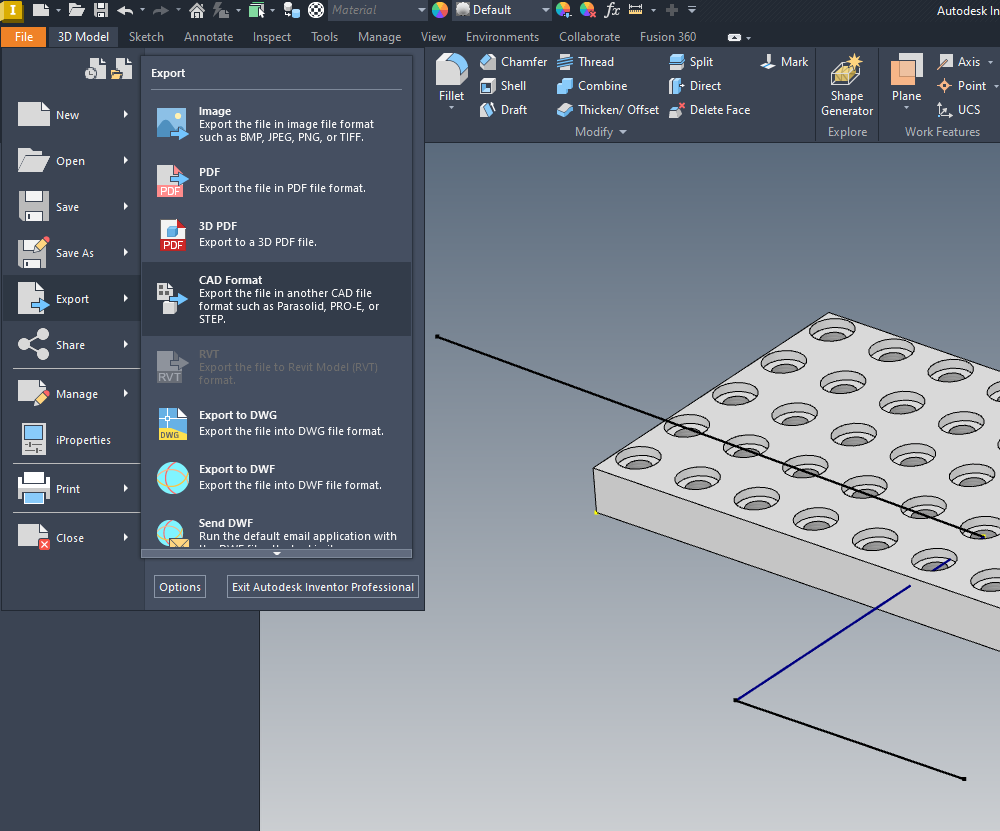The height and width of the screenshot is (831, 1000).
Task: Click the Adjust appearance icon
Action: (x=563, y=10)
